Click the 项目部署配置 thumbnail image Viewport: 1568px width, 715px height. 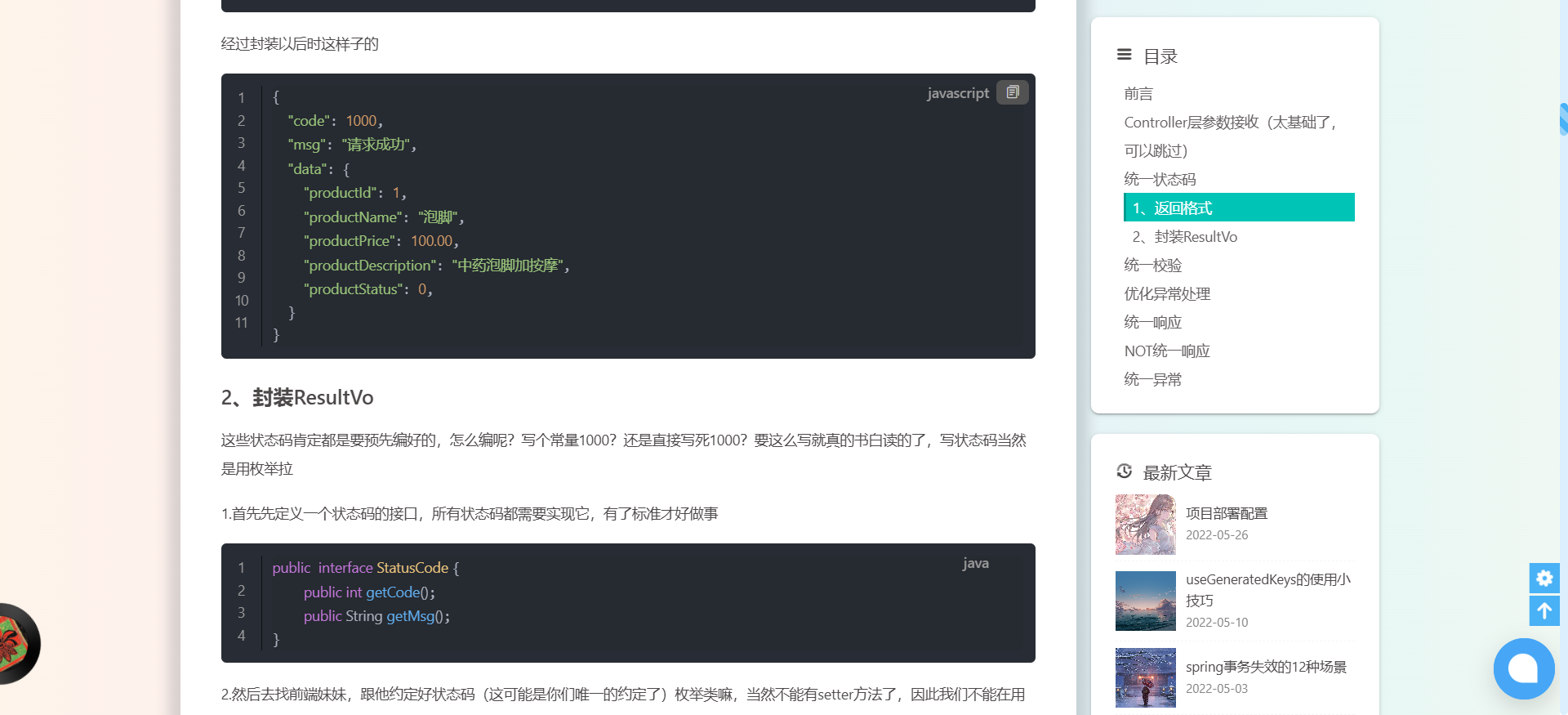click(1146, 525)
